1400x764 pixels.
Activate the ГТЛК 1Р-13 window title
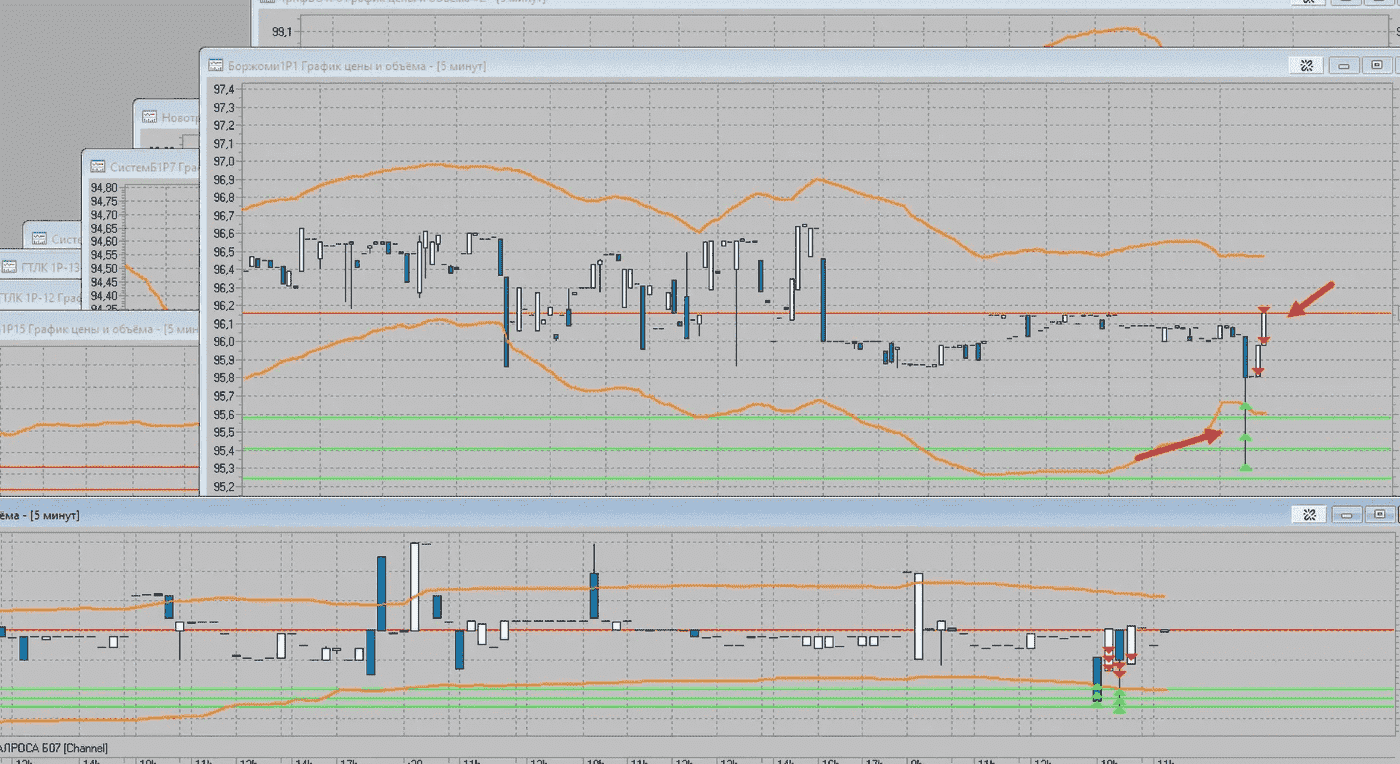[51, 267]
